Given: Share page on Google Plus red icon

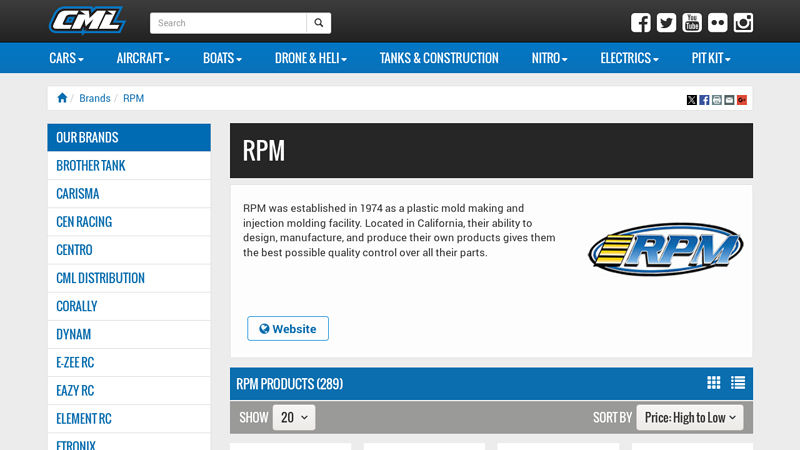Looking at the screenshot, I should [x=742, y=100].
